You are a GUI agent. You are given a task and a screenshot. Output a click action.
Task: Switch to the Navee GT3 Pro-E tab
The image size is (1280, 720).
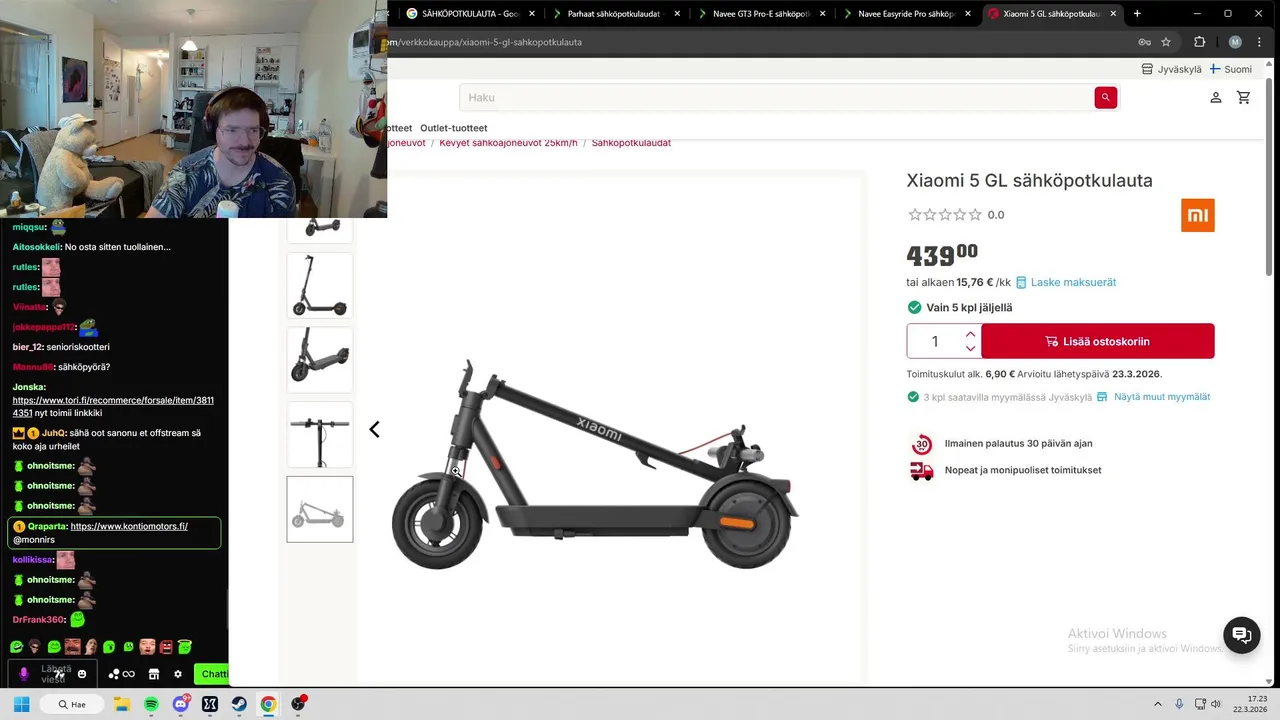click(761, 14)
